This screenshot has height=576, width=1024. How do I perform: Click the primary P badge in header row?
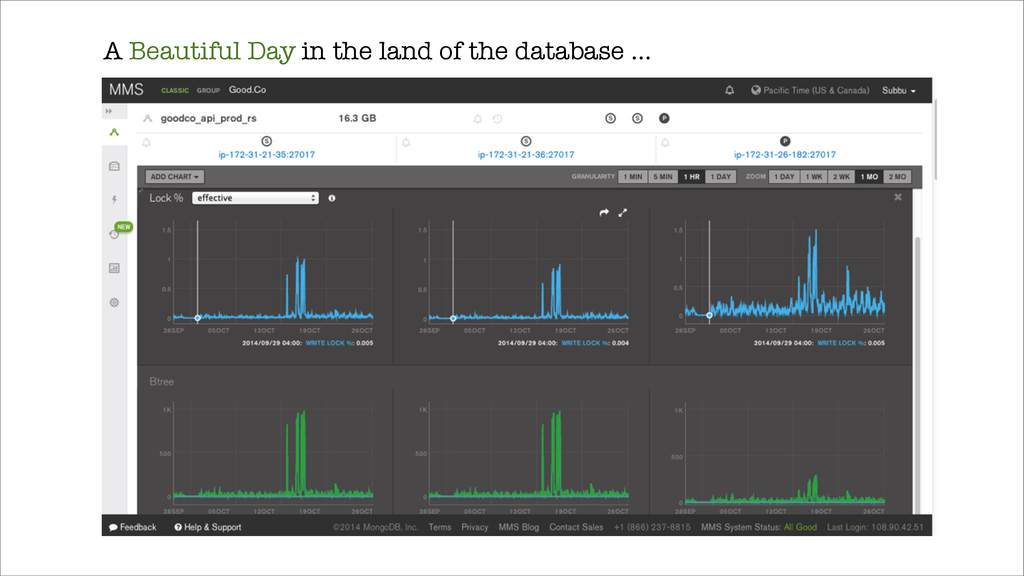click(x=664, y=118)
